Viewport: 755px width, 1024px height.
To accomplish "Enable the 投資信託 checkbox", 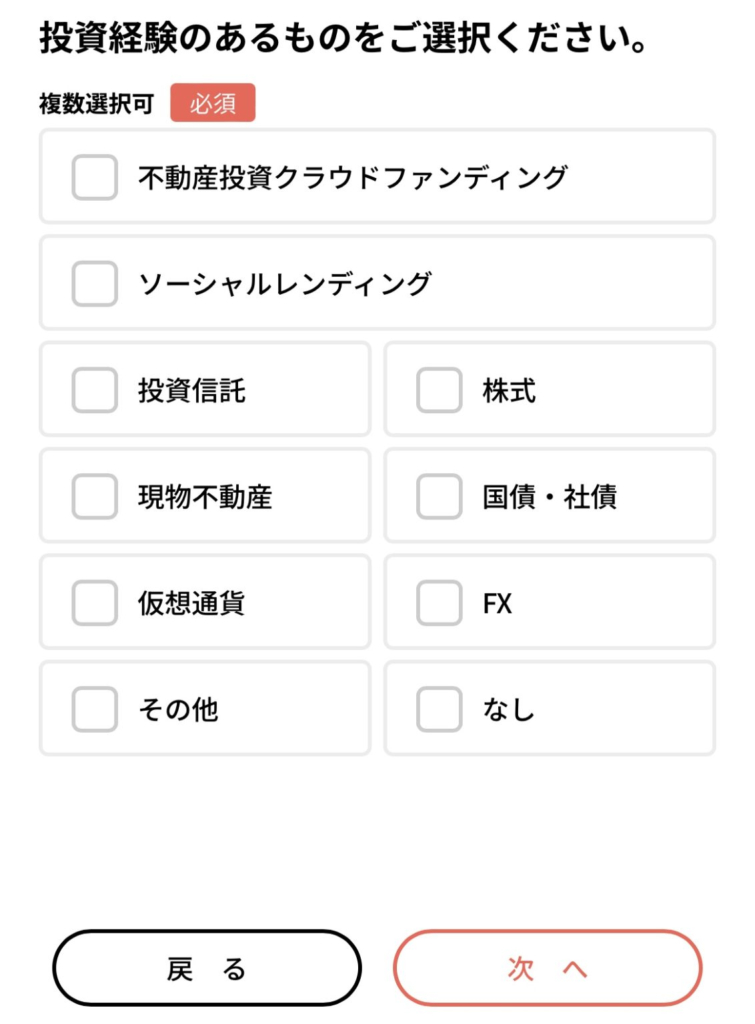I will 95,390.
